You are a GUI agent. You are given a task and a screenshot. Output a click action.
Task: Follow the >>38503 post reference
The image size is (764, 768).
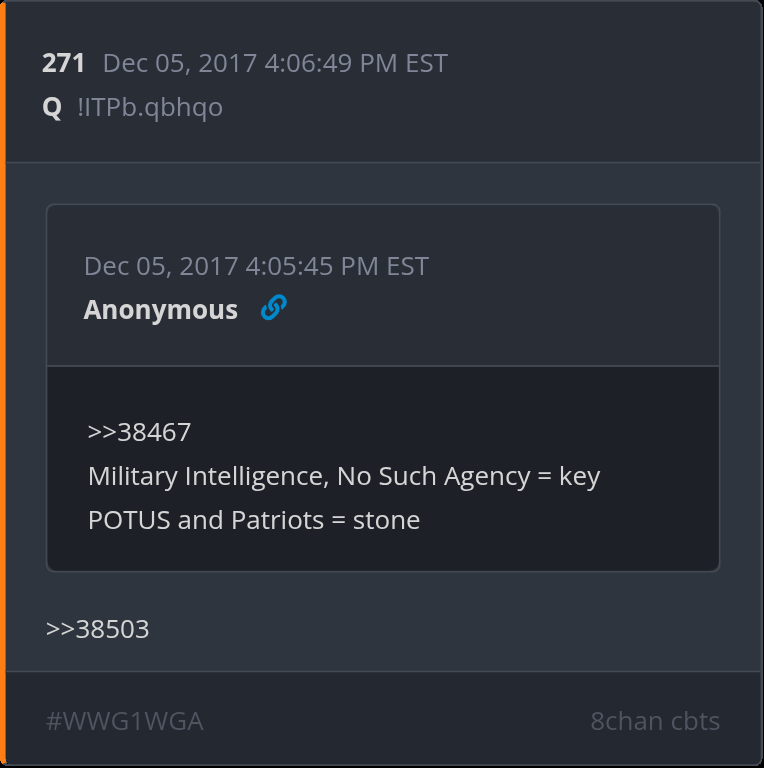(97, 629)
